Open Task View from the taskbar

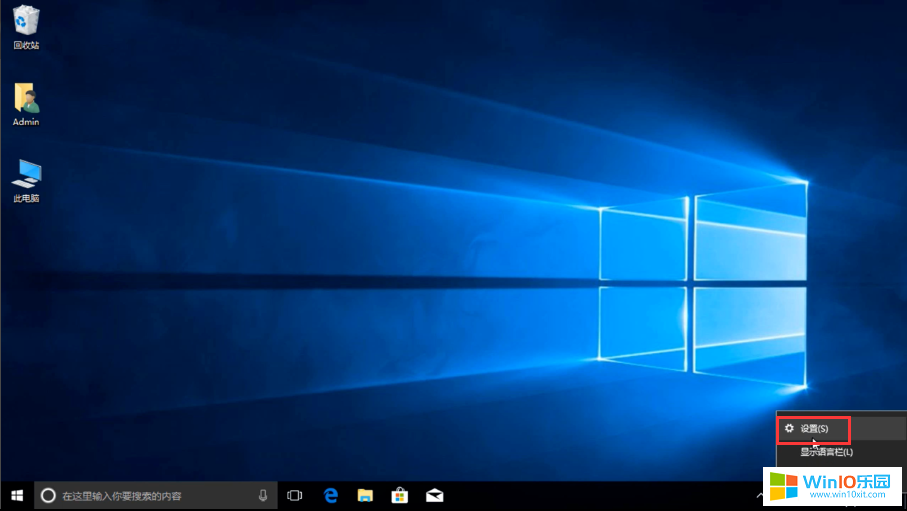pyautogui.click(x=294, y=495)
